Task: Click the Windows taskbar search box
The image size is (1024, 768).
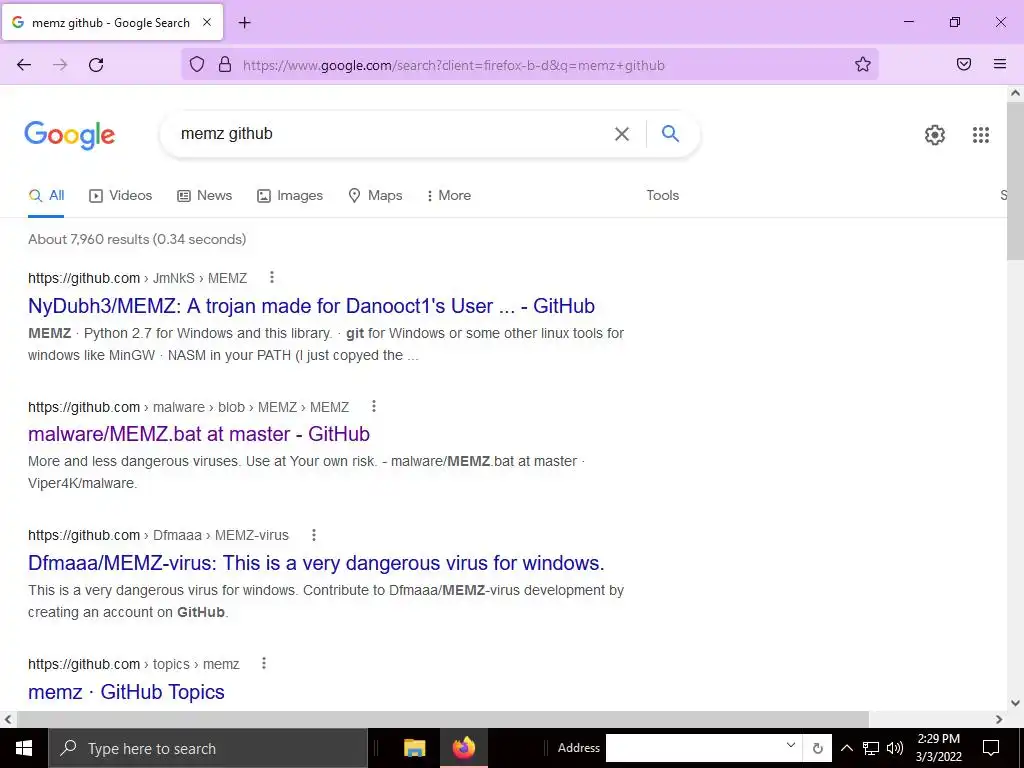Action: (x=208, y=748)
